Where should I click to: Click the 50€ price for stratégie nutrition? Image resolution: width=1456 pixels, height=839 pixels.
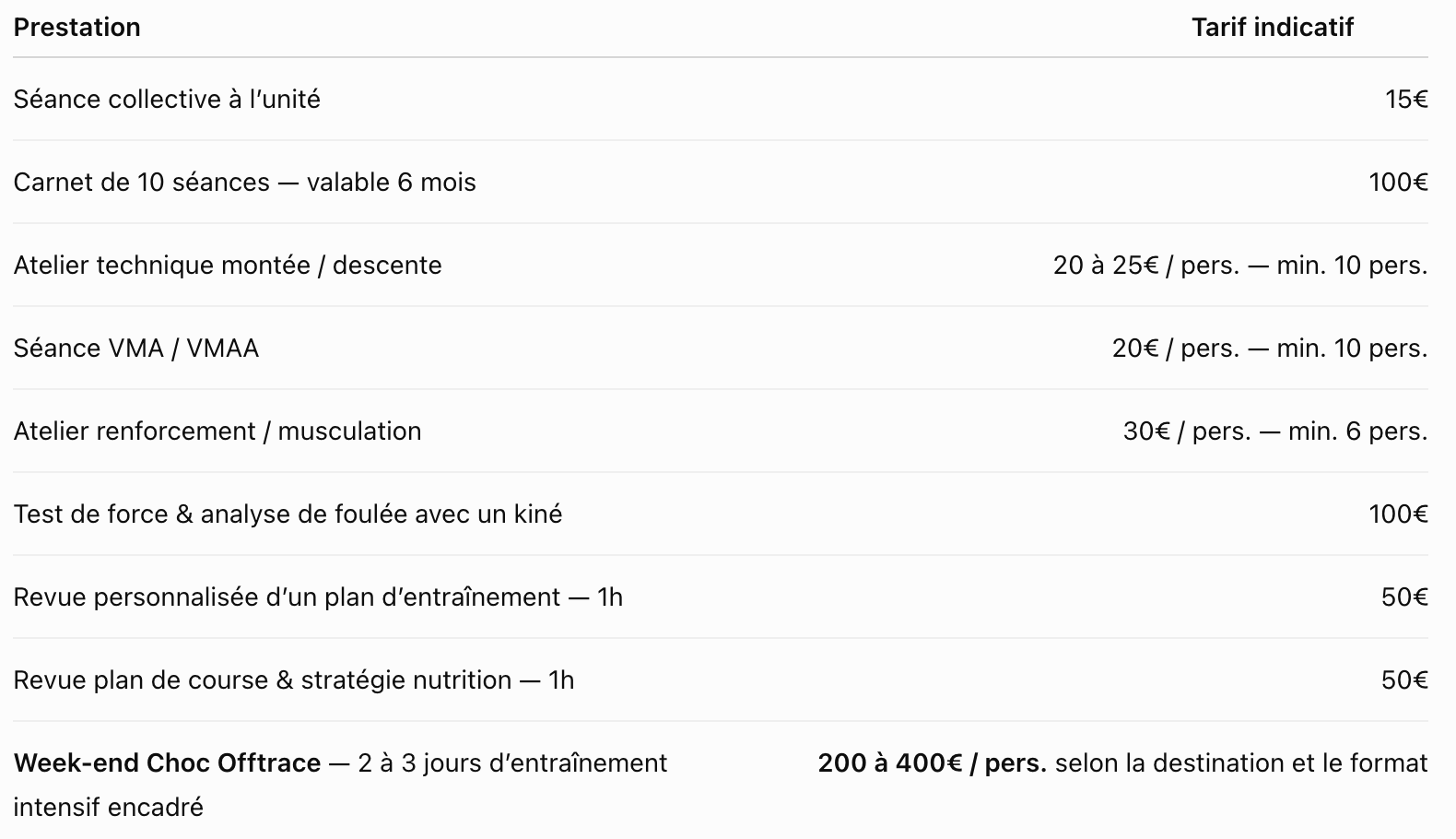pos(1404,680)
